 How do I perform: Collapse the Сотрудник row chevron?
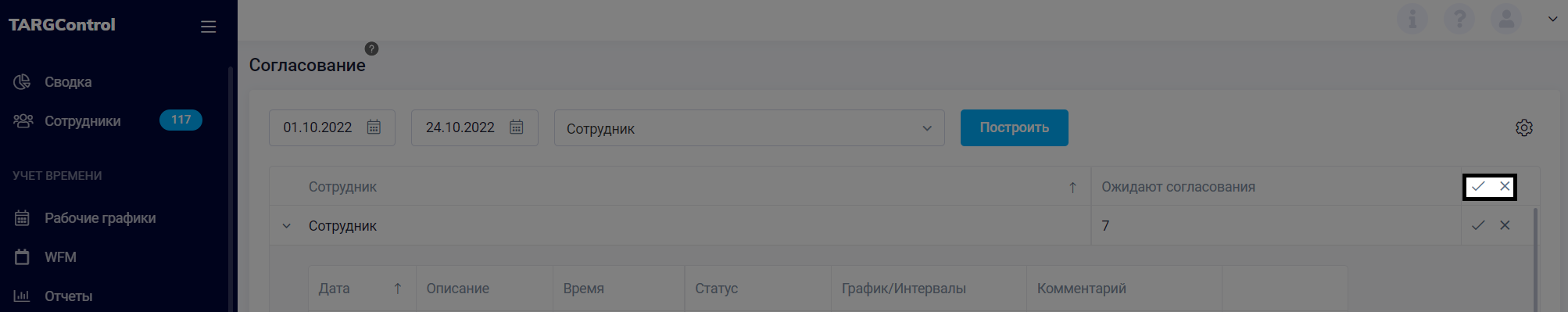click(x=286, y=226)
